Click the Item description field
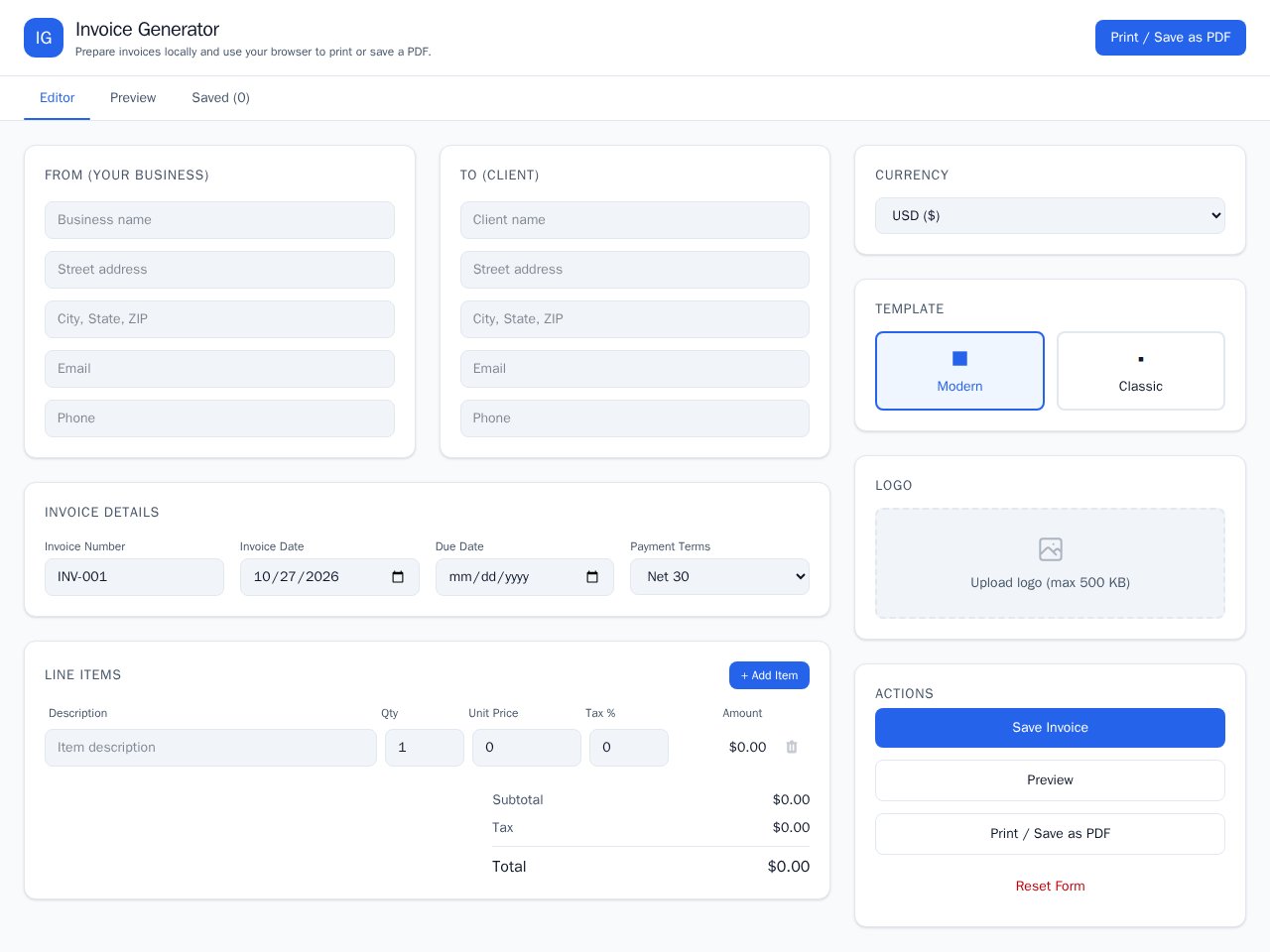1270x952 pixels. tap(210, 748)
